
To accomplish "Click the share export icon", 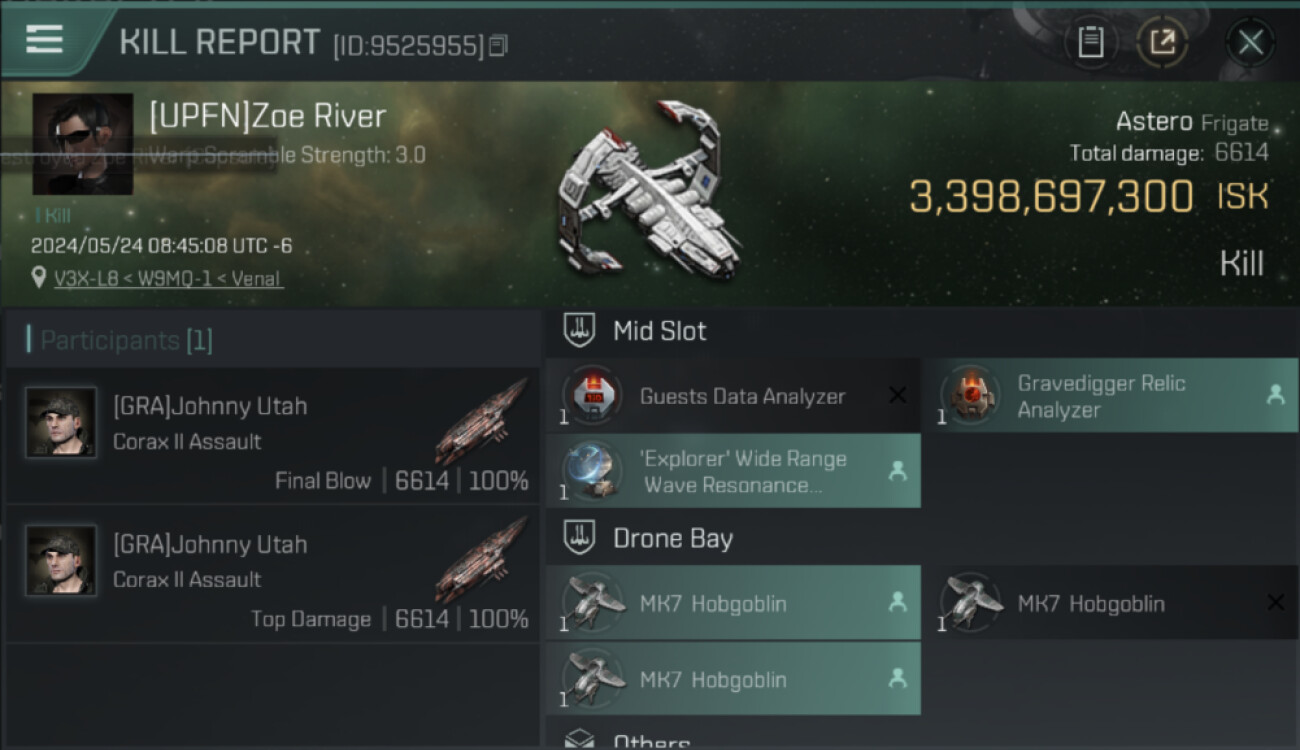I will [1162, 42].
